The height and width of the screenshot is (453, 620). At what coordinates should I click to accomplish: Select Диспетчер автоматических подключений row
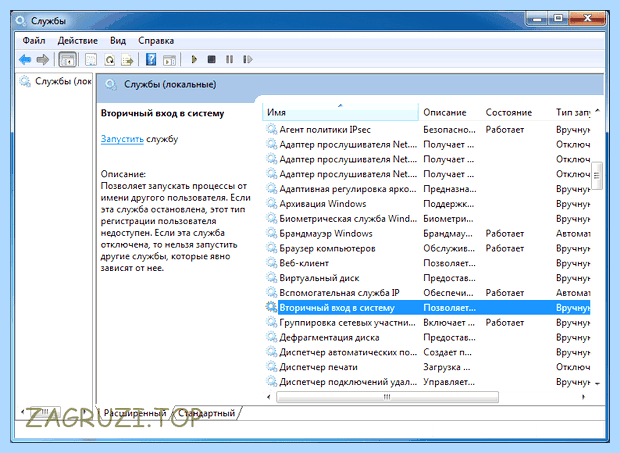click(428, 352)
